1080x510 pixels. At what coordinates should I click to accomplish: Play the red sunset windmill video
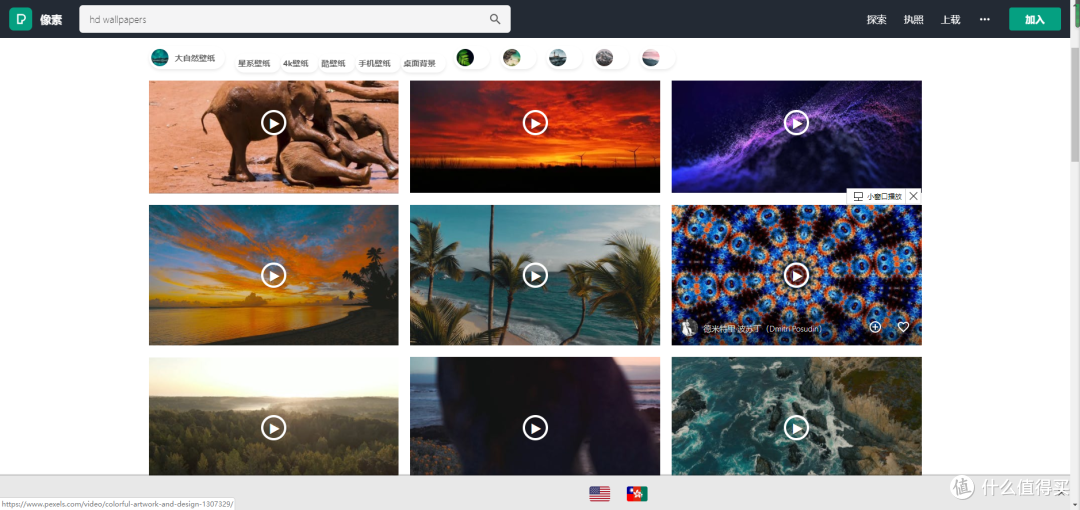pyautogui.click(x=535, y=123)
